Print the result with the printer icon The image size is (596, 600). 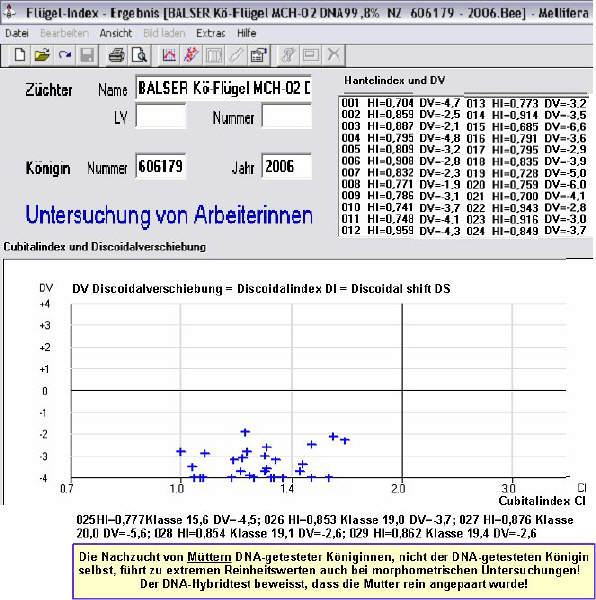pyautogui.click(x=116, y=55)
